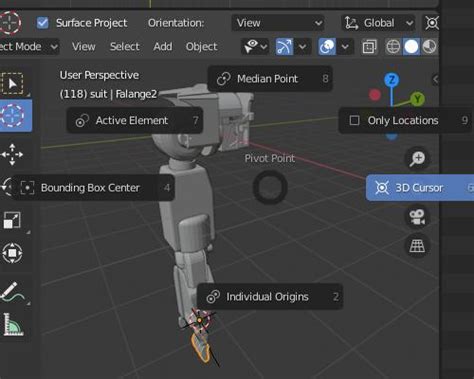Choose Bounding Box Center pivot option
This screenshot has height=379, width=474.
pyautogui.click(x=93, y=188)
